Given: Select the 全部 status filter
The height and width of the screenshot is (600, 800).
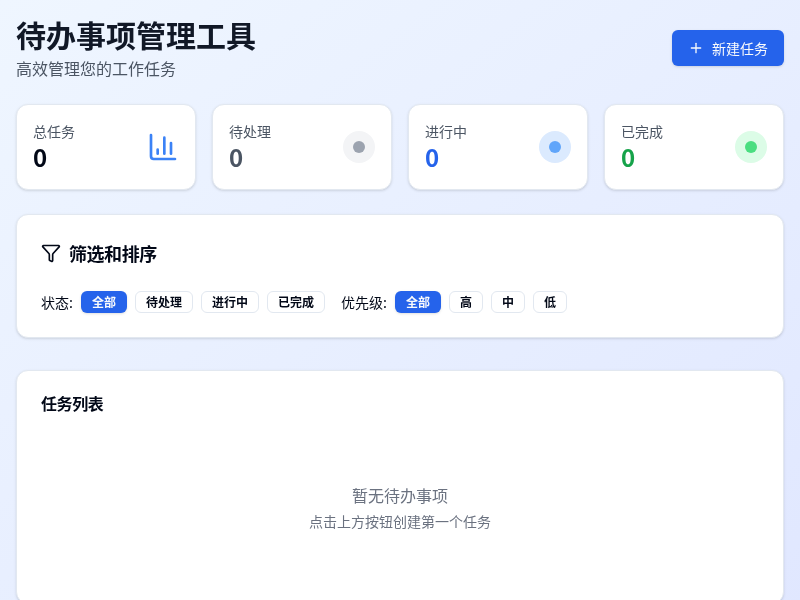Looking at the screenshot, I should coord(104,302).
